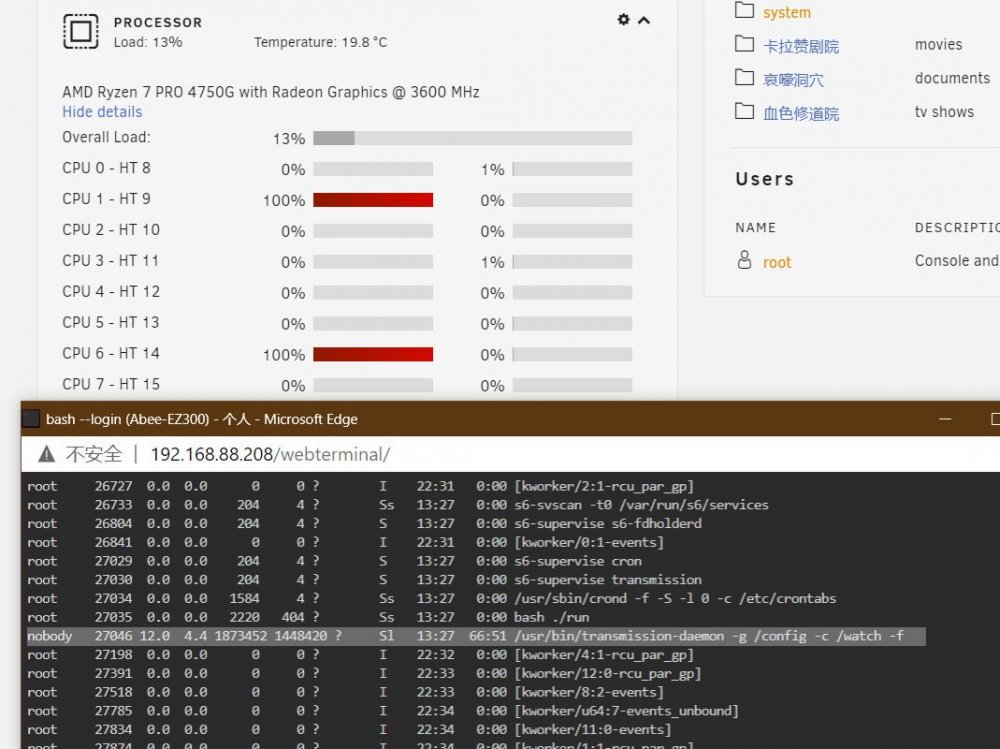Click user icon beside root

click(744, 260)
